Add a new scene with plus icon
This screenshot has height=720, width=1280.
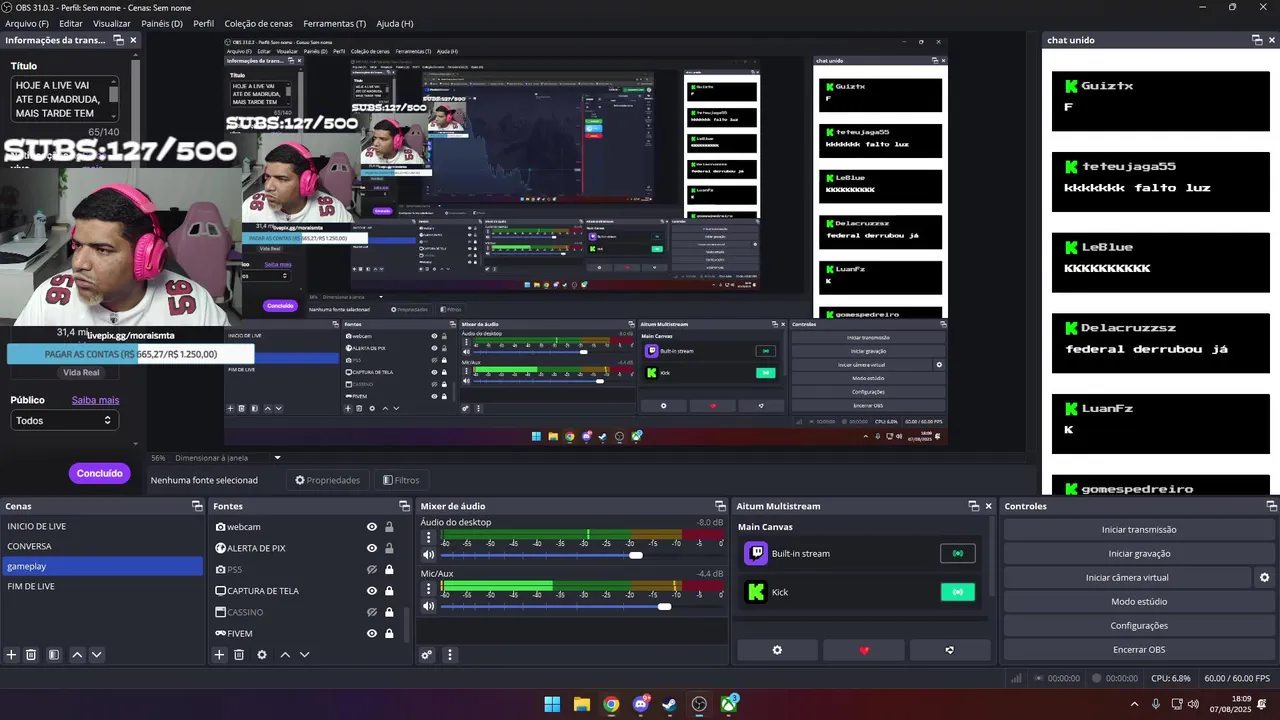coord(12,655)
